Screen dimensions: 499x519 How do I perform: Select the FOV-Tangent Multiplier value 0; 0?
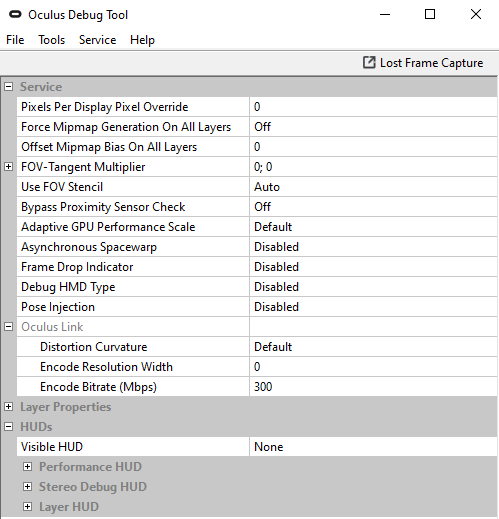[373, 167]
